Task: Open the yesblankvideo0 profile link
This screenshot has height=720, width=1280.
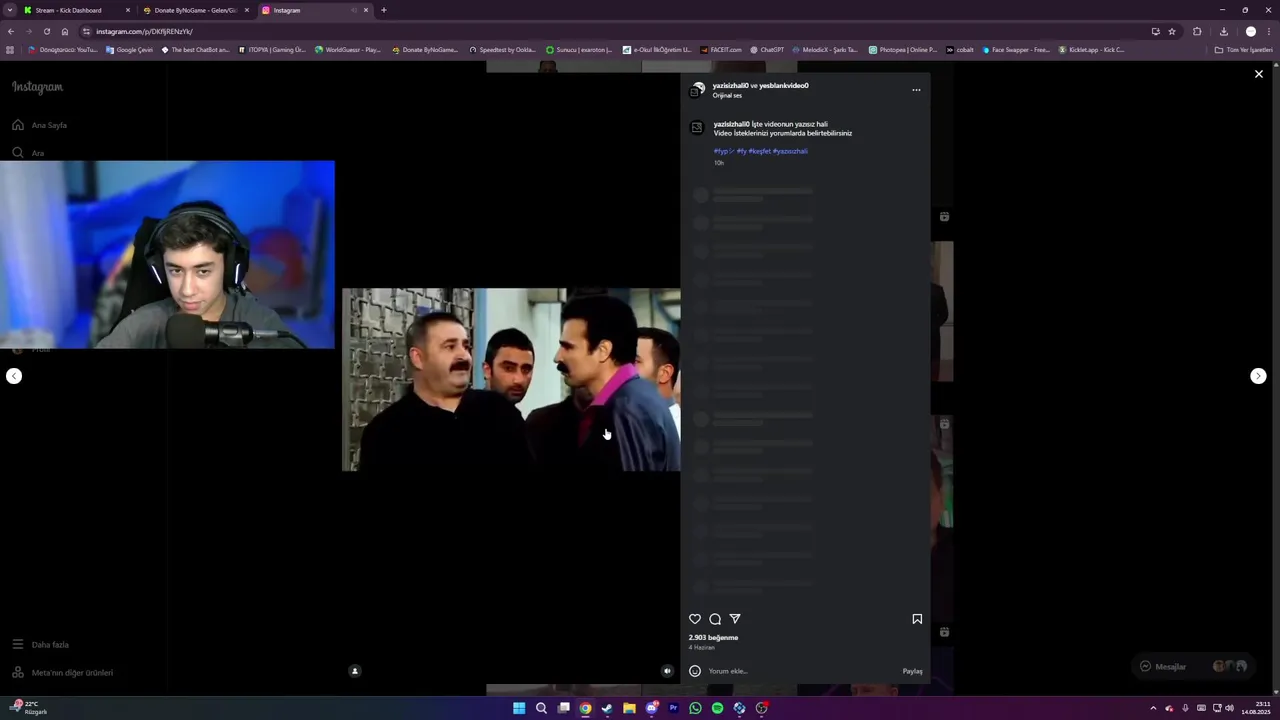Action: pyautogui.click(x=784, y=86)
